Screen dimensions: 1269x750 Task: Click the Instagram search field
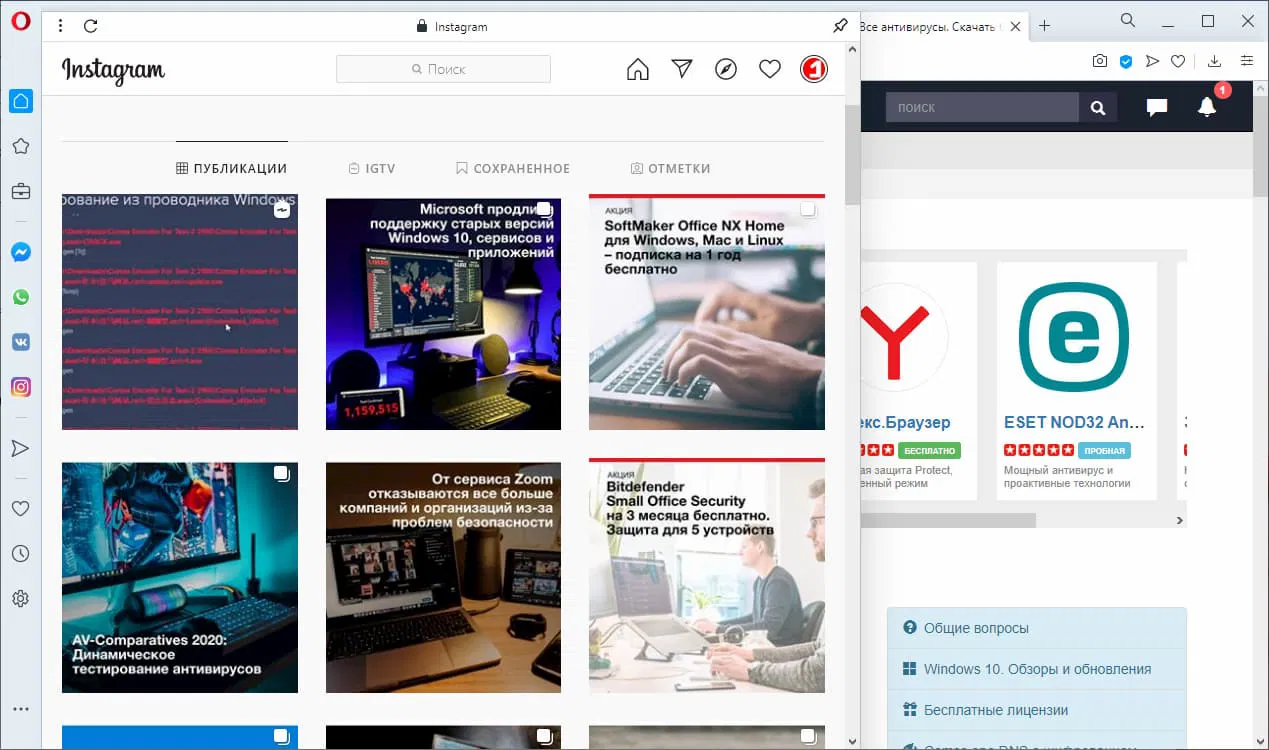point(443,69)
